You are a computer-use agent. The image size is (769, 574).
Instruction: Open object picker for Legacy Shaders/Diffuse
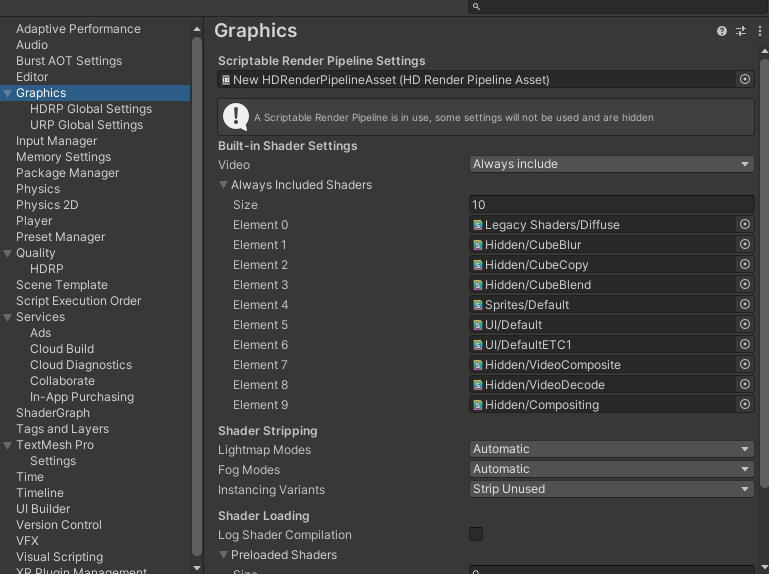[745, 225]
